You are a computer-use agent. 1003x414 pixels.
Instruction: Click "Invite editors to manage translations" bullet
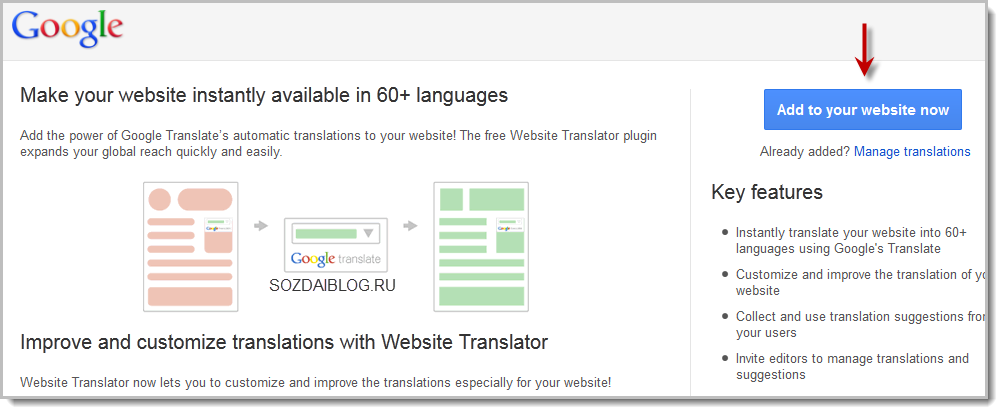[x=853, y=366]
